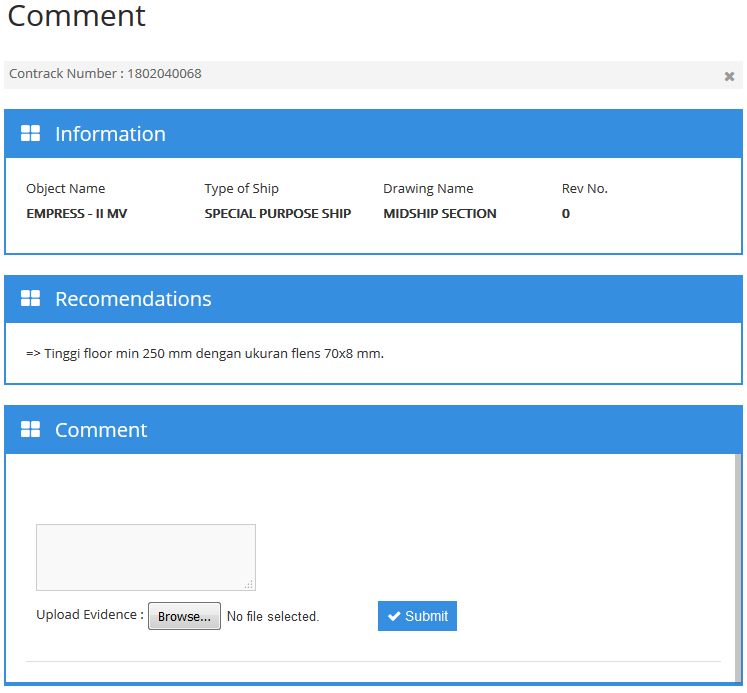Click the SPECIAL PURPOSE SHIP value
The height and width of the screenshot is (693, 747).
click(x=277, y=214)
